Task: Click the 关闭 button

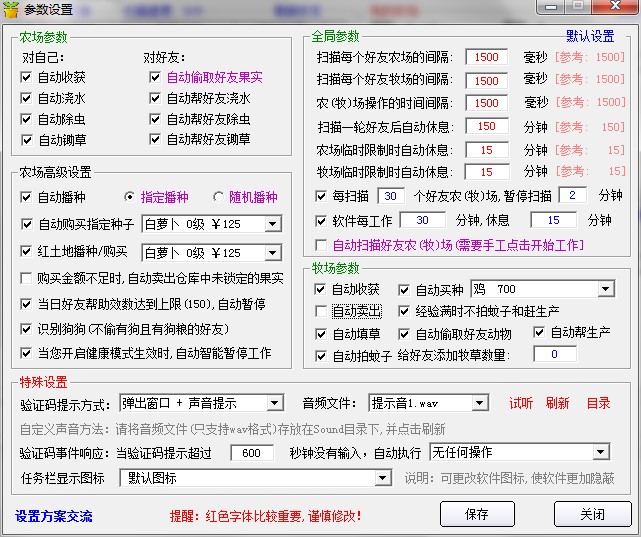Action: click(592, 514)
